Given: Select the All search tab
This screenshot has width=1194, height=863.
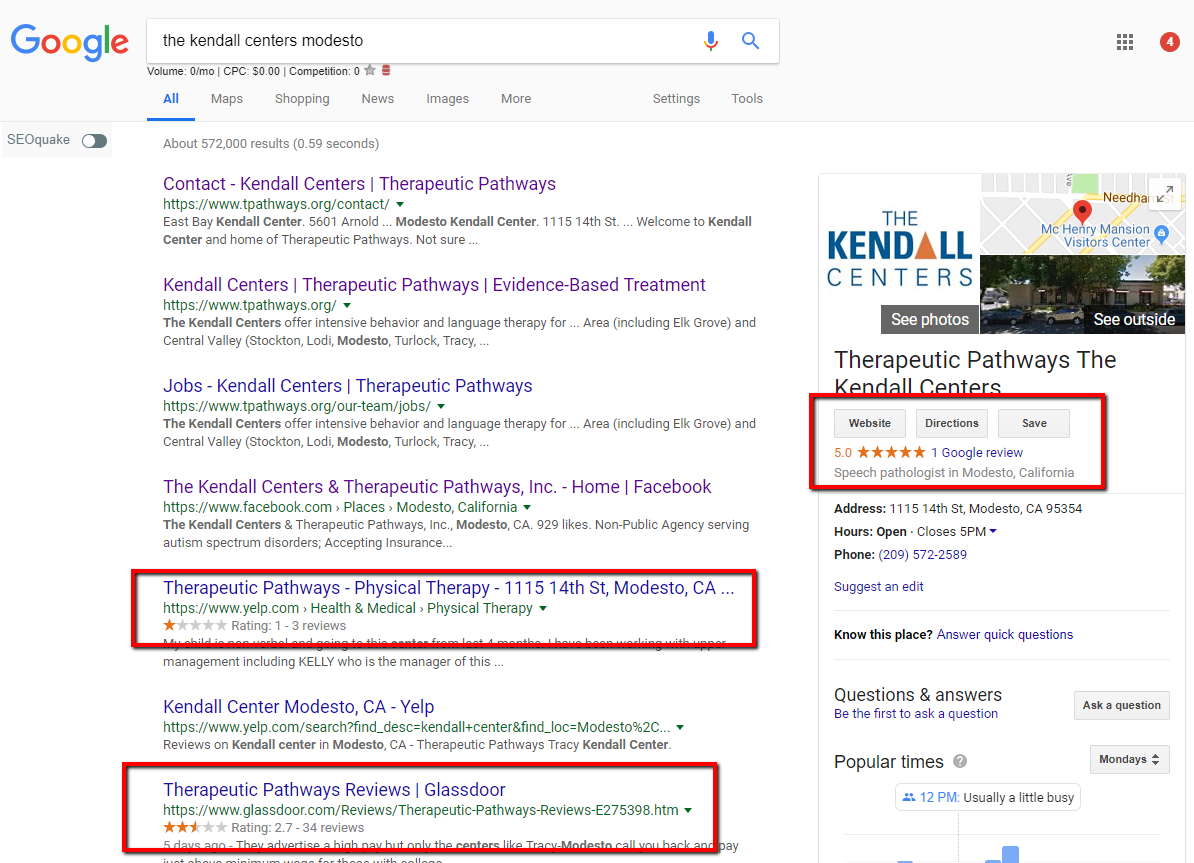Looking at the screenshot, I should coord(171,99).
